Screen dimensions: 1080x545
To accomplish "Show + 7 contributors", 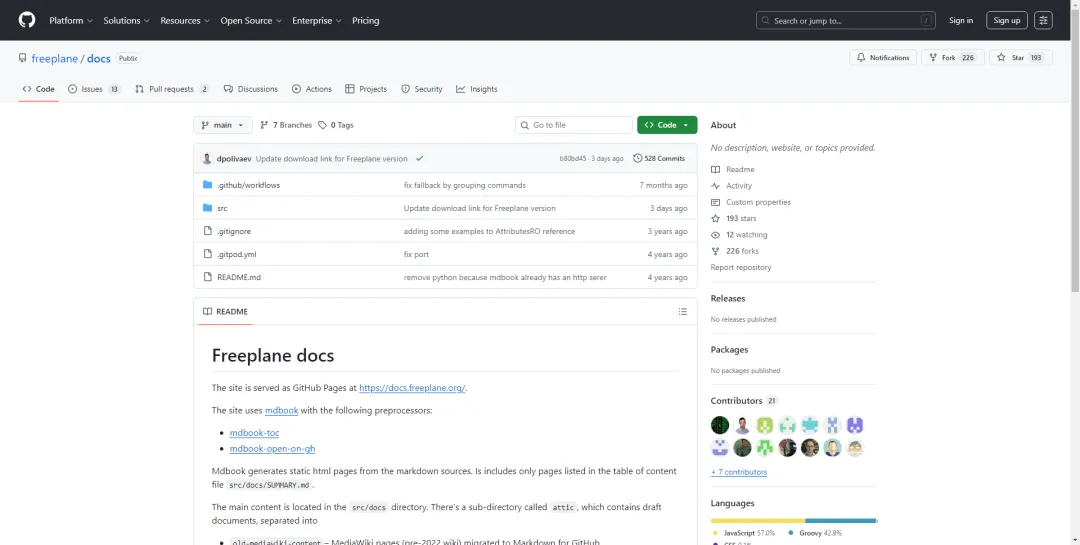I will 739,472.
